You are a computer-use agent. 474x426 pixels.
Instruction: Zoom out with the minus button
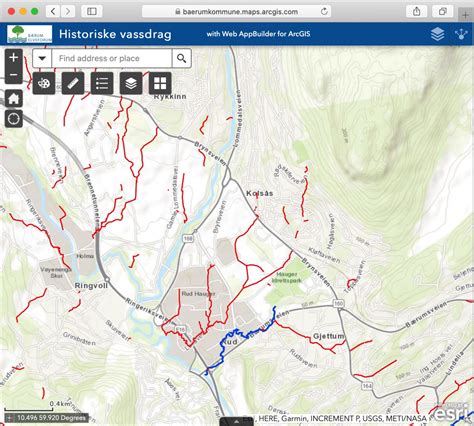click(14, 75)
